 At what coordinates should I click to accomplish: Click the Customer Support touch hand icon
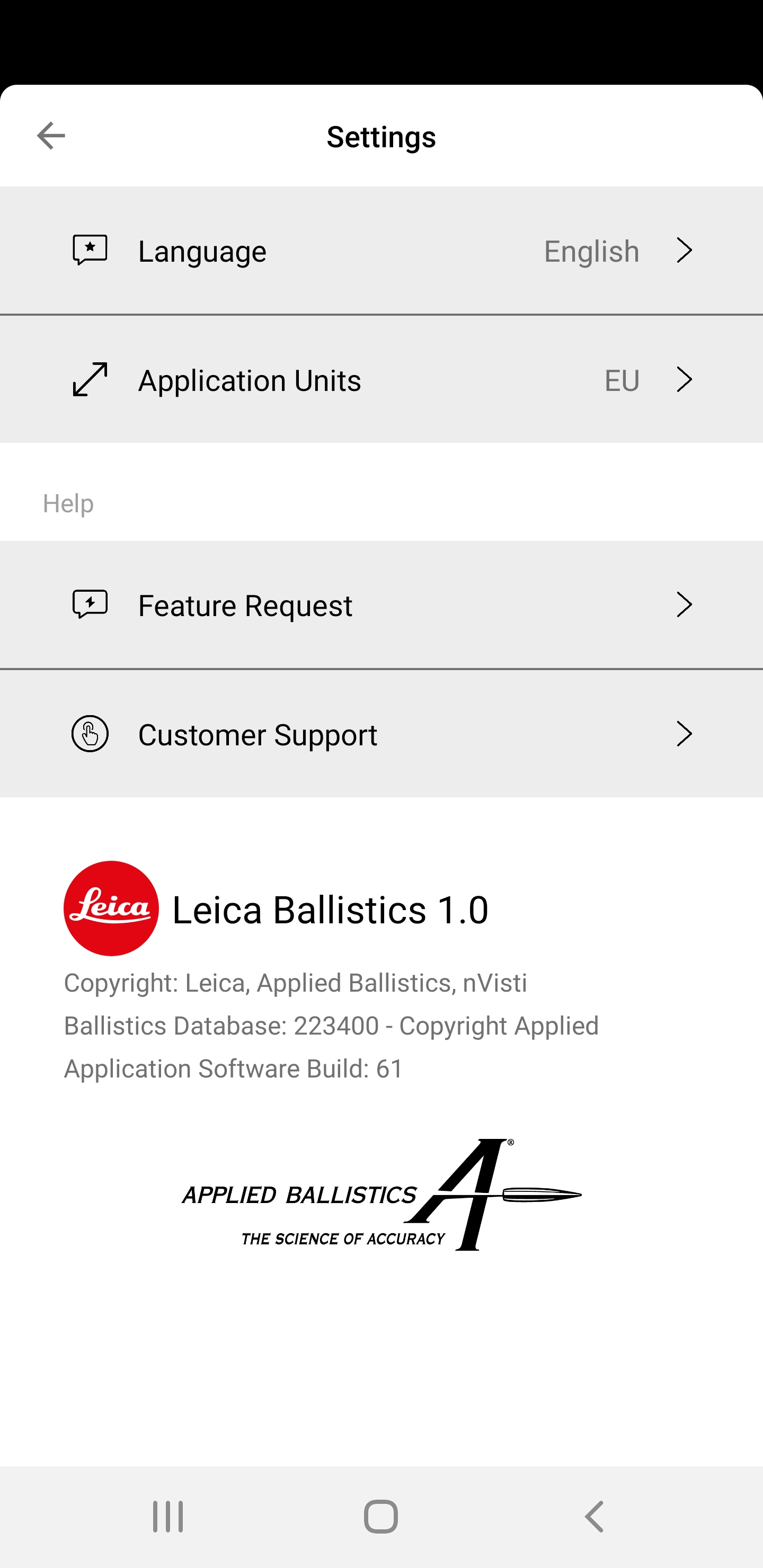point(90,734)
